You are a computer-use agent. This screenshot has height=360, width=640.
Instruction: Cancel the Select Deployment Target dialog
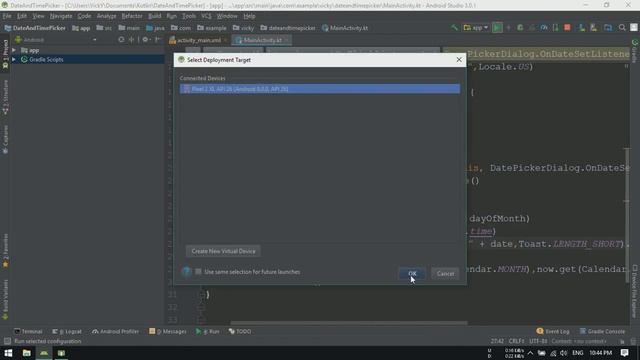click(x=445, y=273)
